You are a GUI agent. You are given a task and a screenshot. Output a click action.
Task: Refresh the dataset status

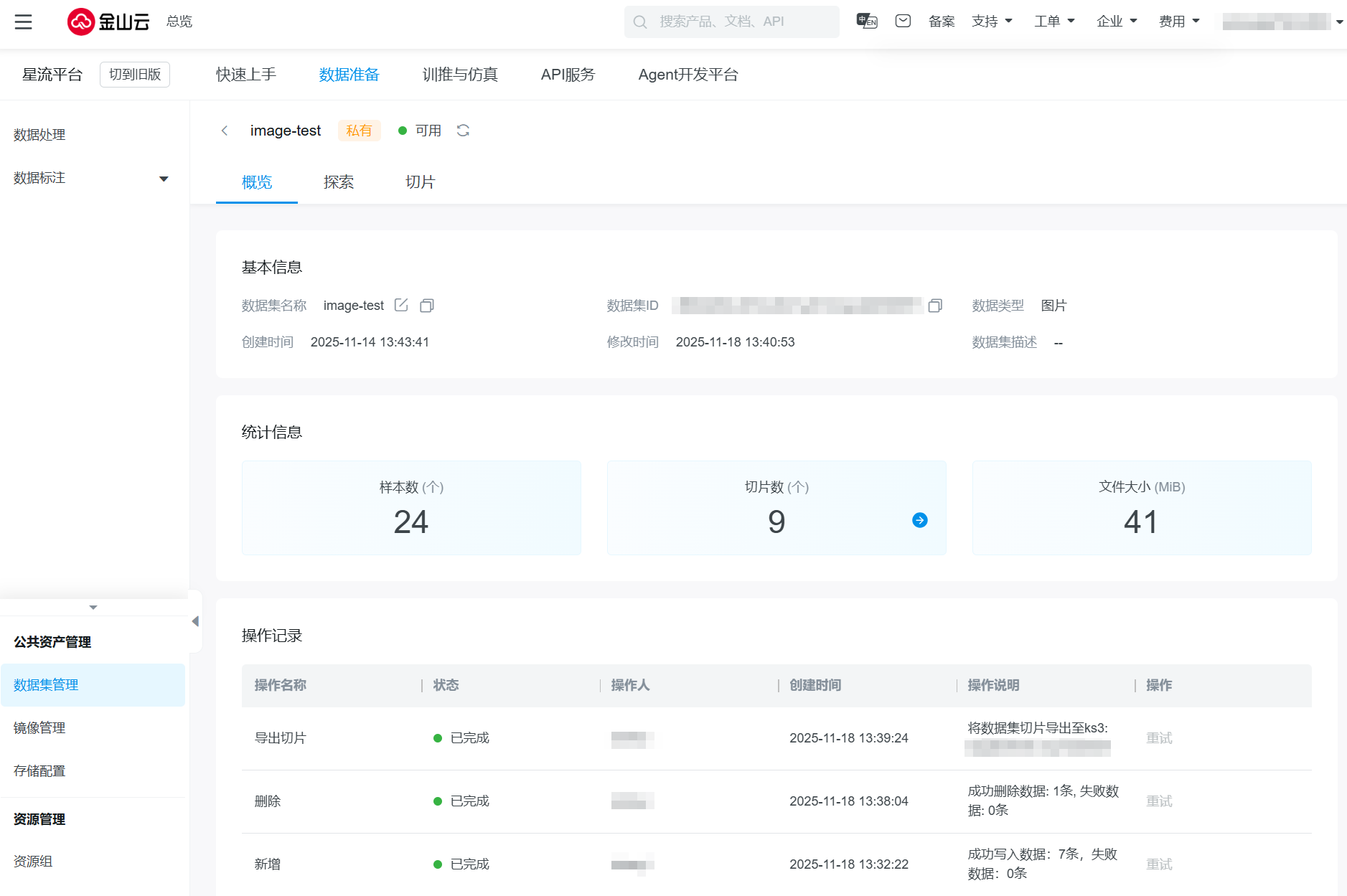pos(463,131)
